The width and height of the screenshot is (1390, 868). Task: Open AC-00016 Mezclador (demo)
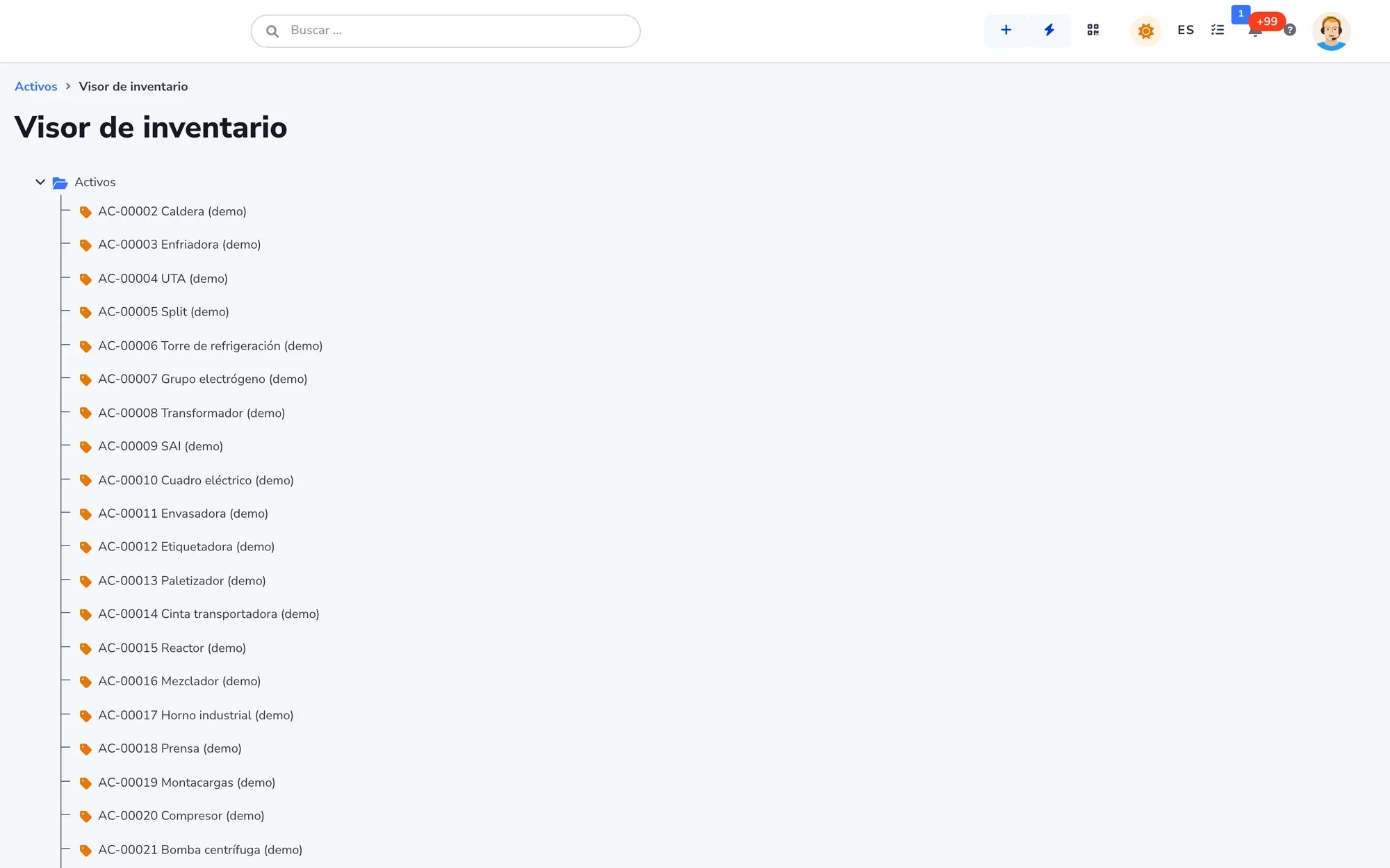(179, 682)
